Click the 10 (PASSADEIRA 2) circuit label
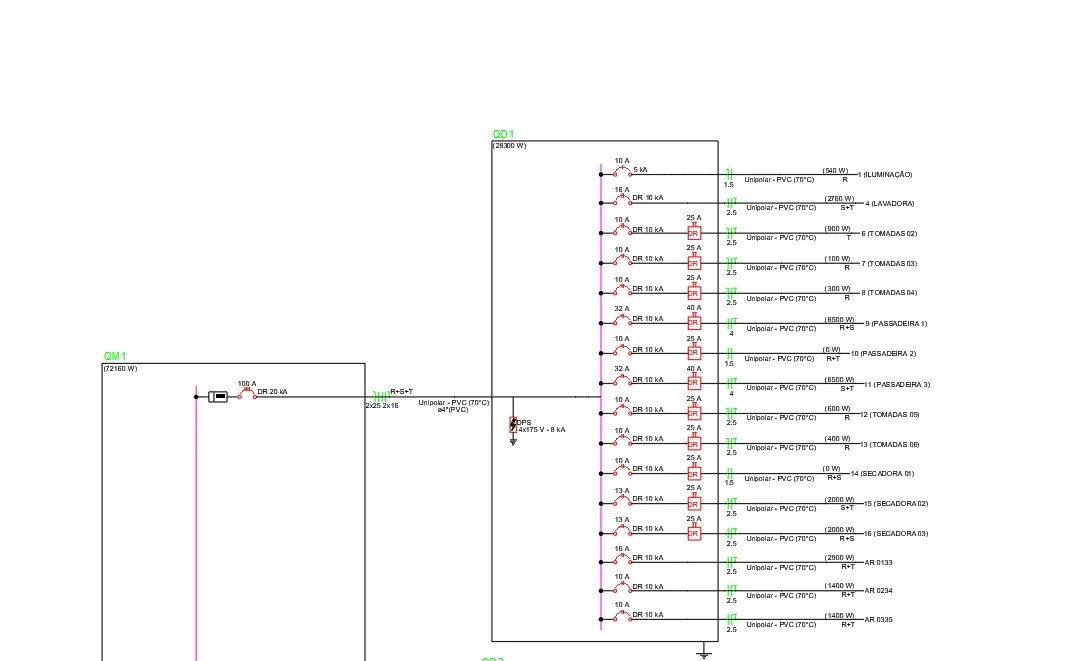The height and width of the screenshot is (661, 1090). [884, 353]
